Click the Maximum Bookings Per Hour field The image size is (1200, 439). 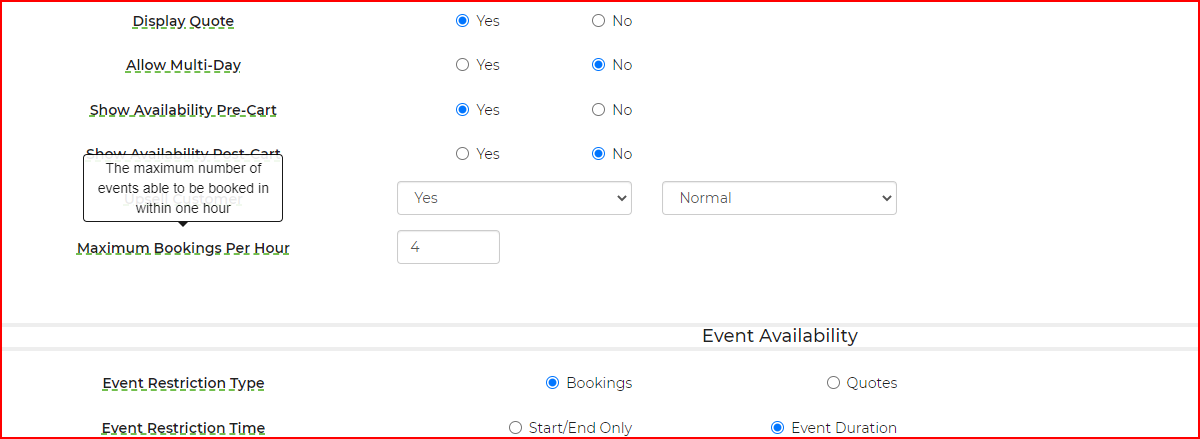[448, 247]
